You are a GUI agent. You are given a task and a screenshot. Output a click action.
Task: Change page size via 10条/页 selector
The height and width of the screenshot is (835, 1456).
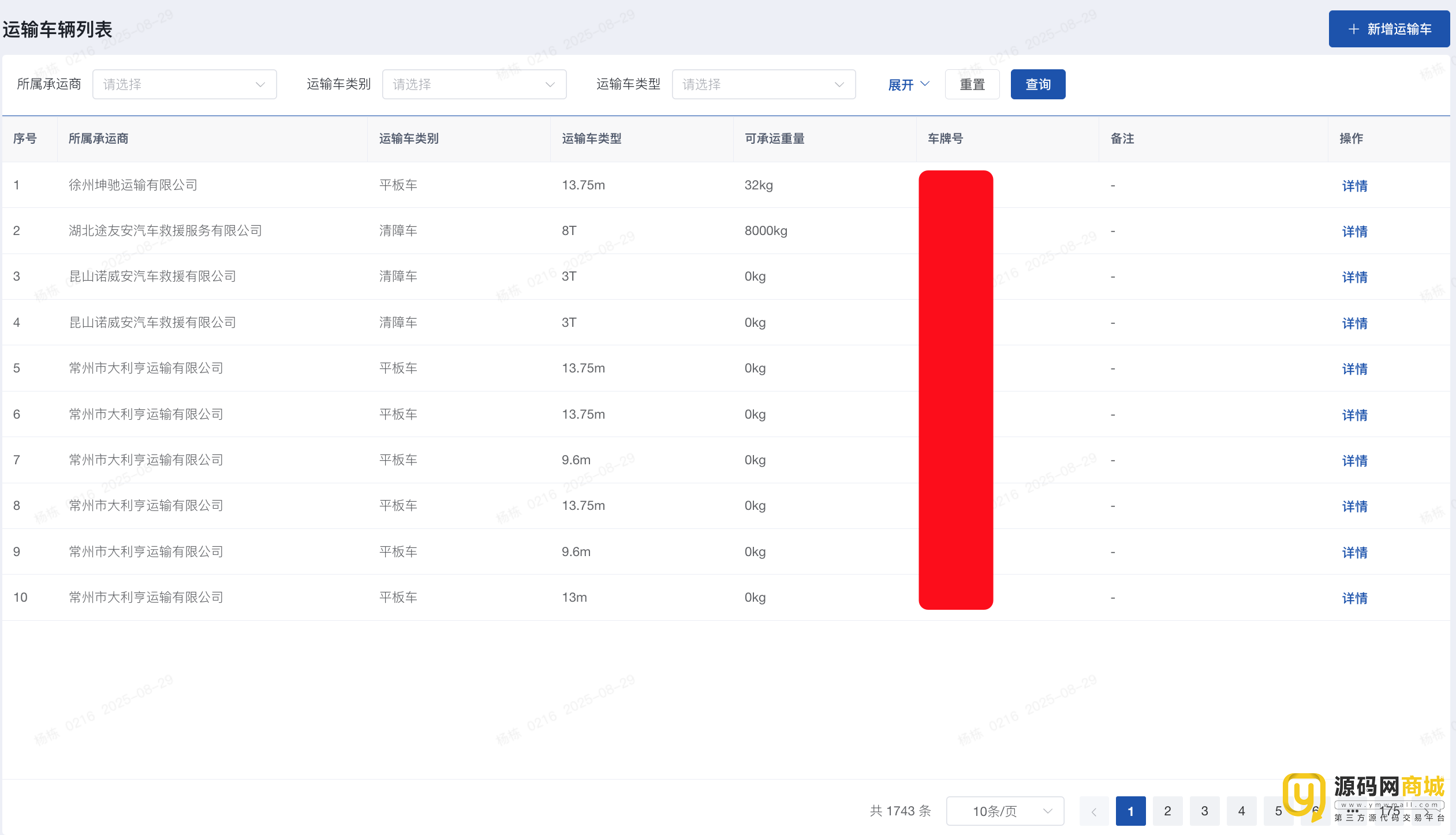(x=1005, y=811)
